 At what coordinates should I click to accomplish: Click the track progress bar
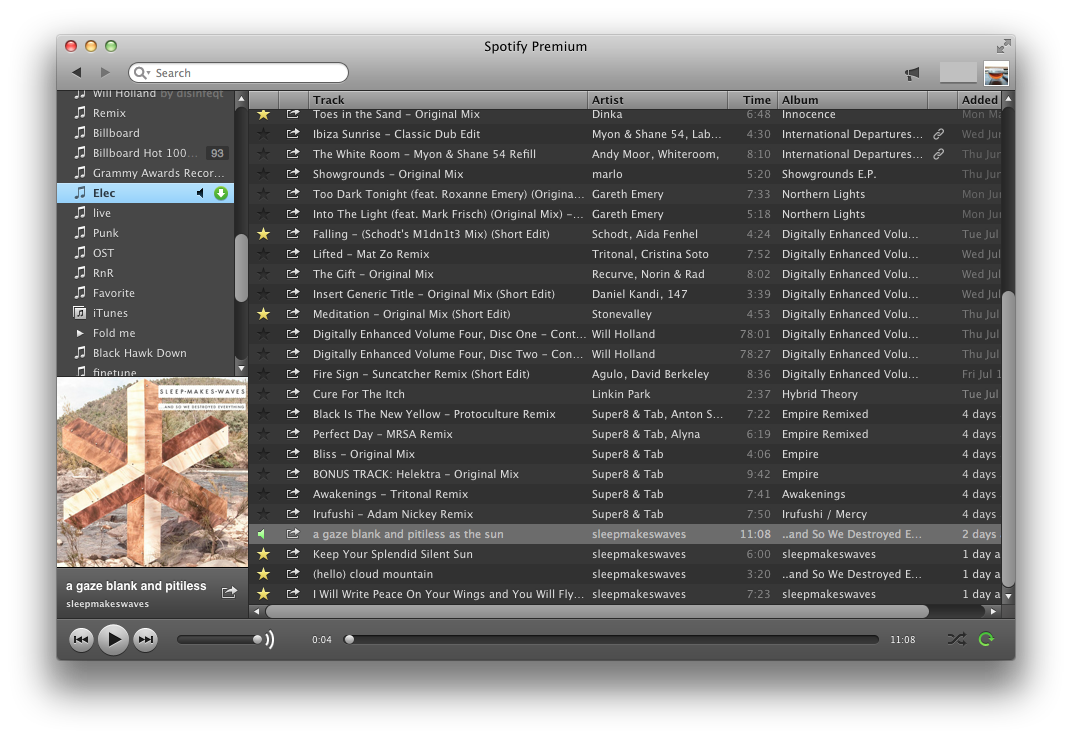[611, 639]
